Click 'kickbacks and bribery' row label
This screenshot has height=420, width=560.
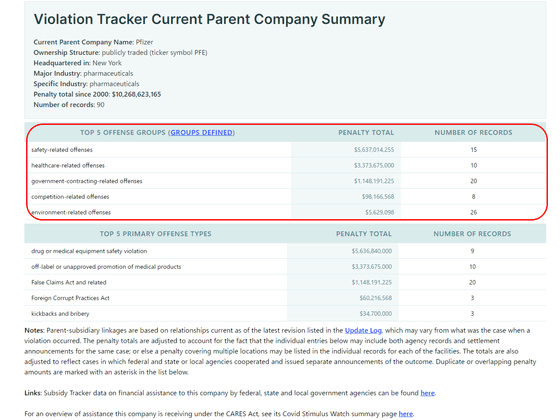point(60,314)
